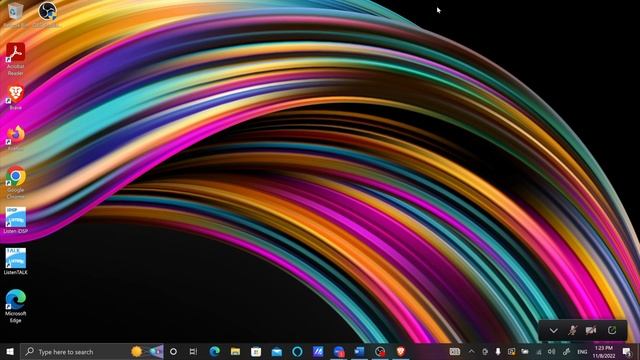Image resolution: width=640 pixels, height=360 pixels.
Task: Open File Explorer from the taskbar
Action: (235, 351)
